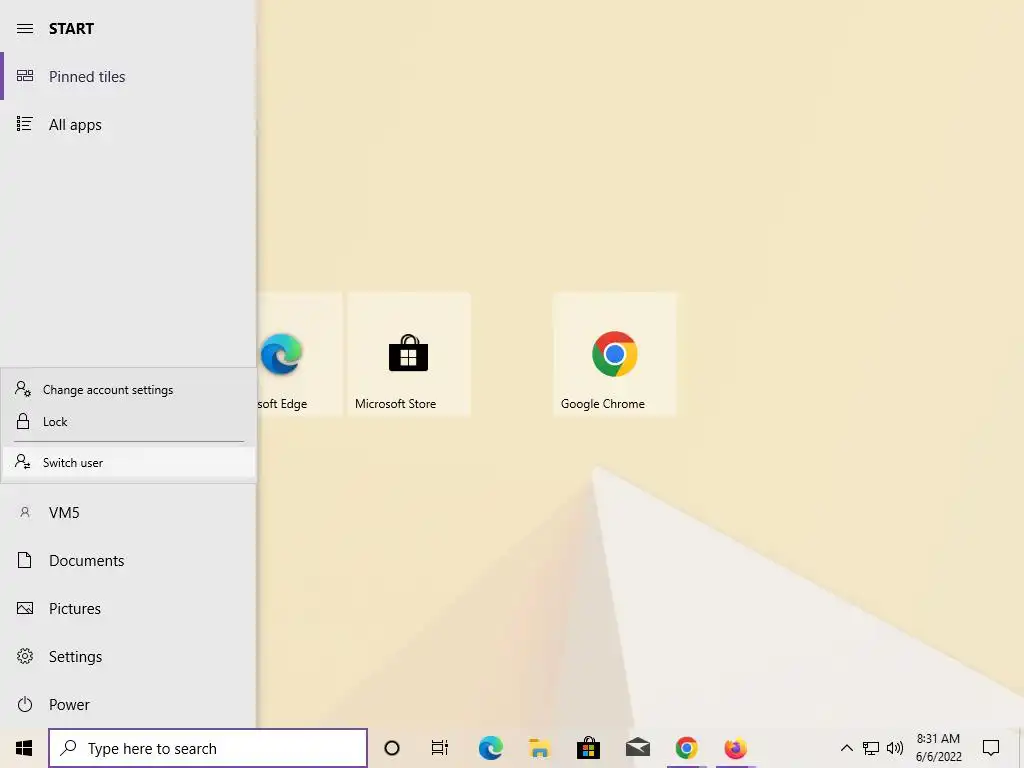Click the document icon beside Documents

(x=25, y=560)
